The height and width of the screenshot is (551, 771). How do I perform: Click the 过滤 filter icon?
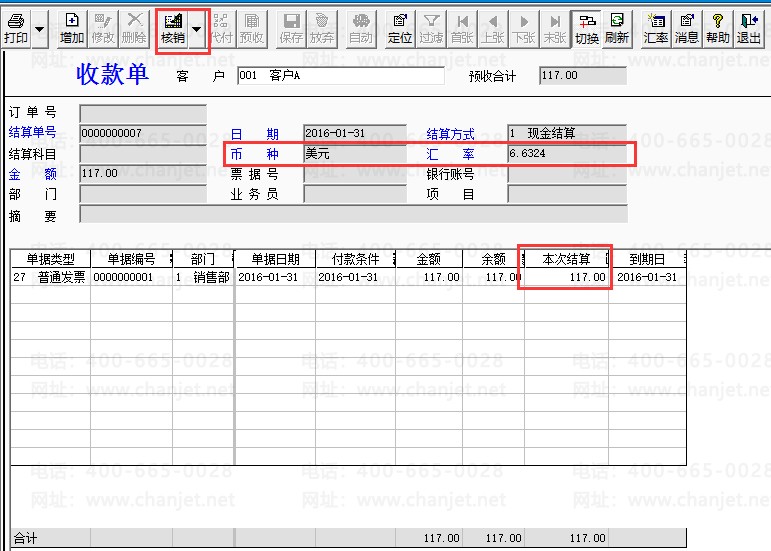[431, 29]
